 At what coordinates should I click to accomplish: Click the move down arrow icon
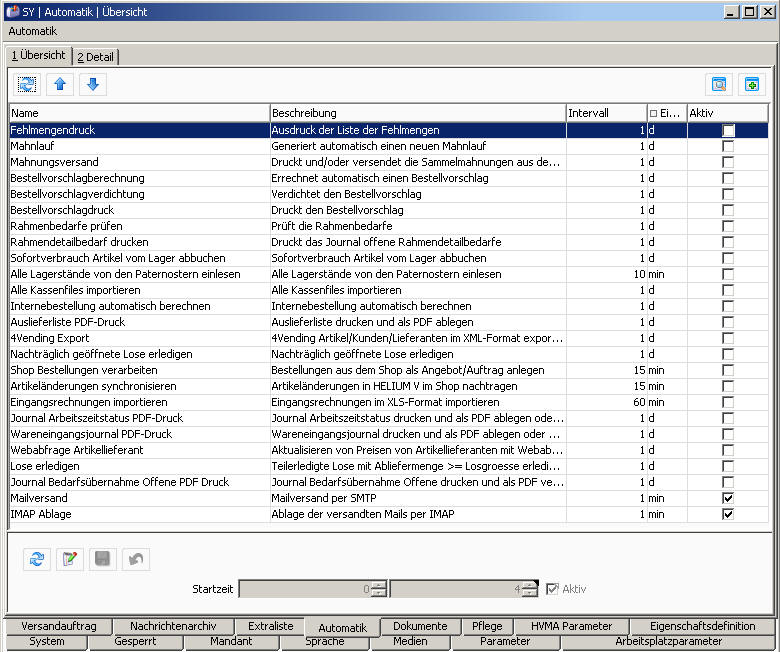point(92,85)
